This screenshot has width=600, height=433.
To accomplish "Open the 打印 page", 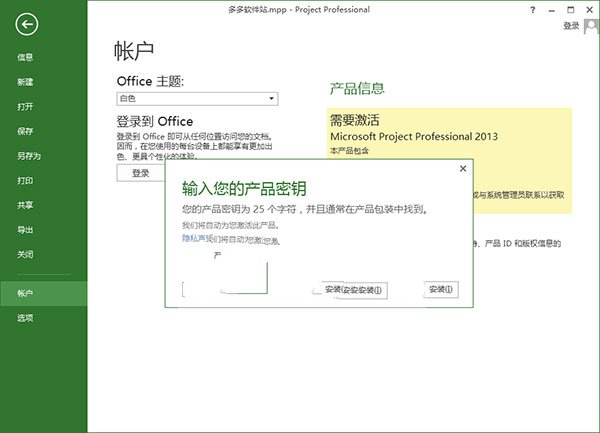I will click(x=25, y=181).
